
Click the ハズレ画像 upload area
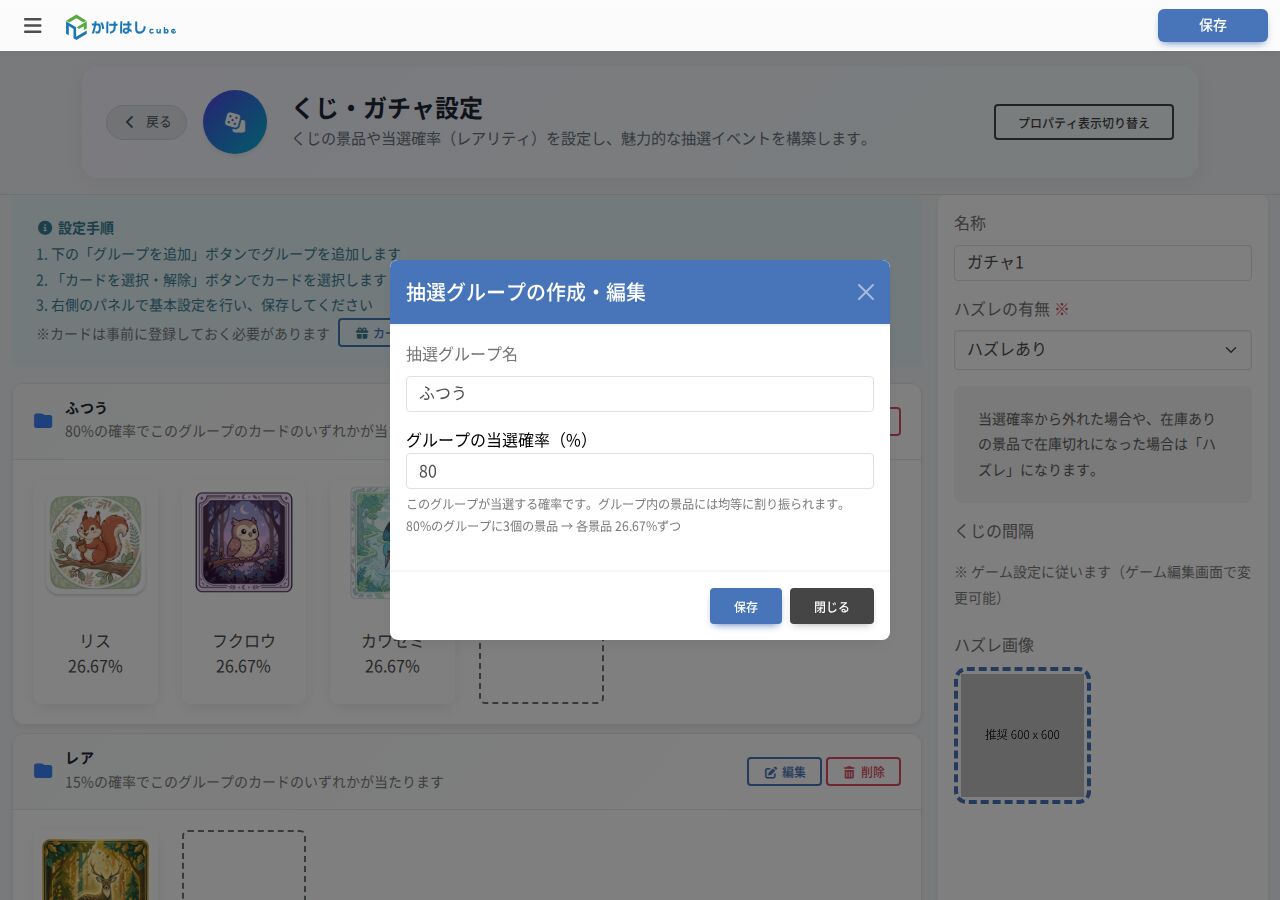click(x=1022, y=735)
